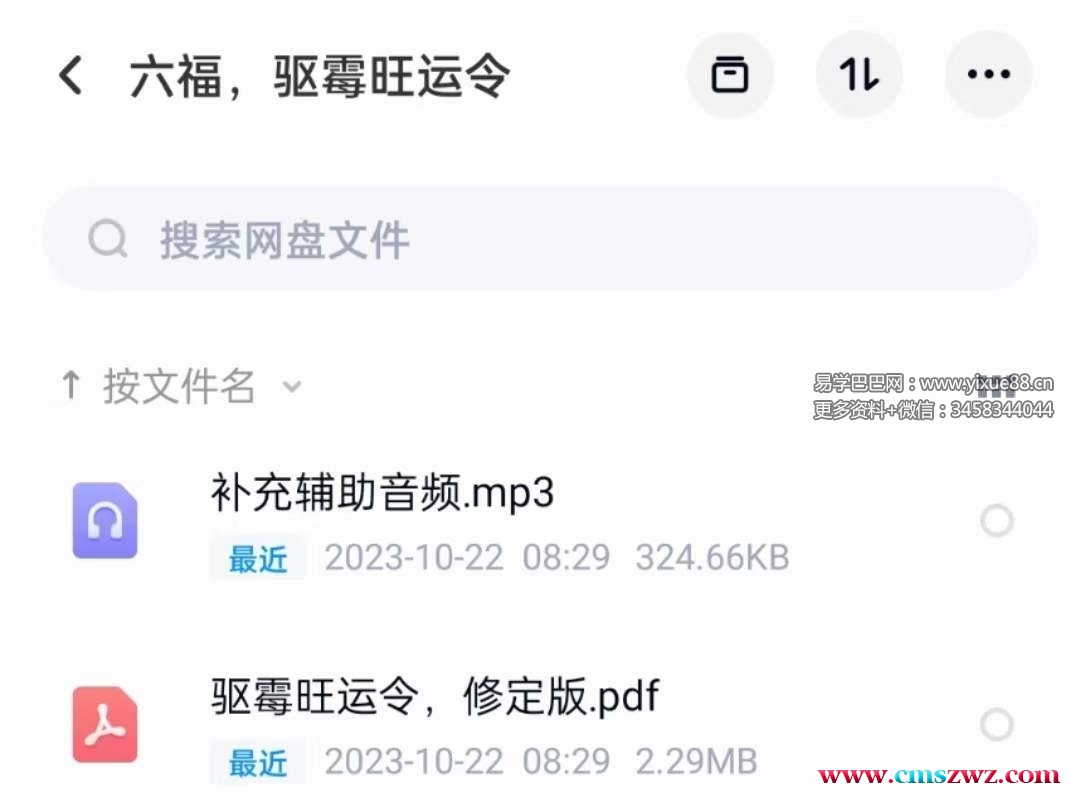Click the purple headphone mp3 file icon
This screenshot has height=793, width=1069.
[105, 520]
